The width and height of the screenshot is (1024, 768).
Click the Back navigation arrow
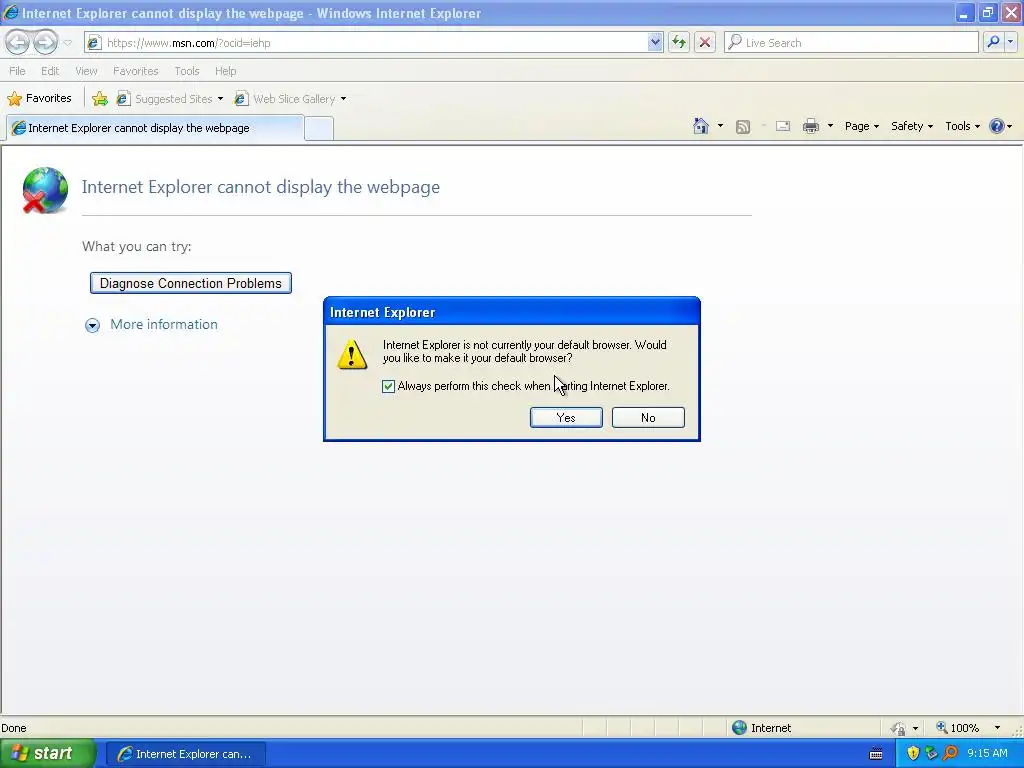(18, 42)
